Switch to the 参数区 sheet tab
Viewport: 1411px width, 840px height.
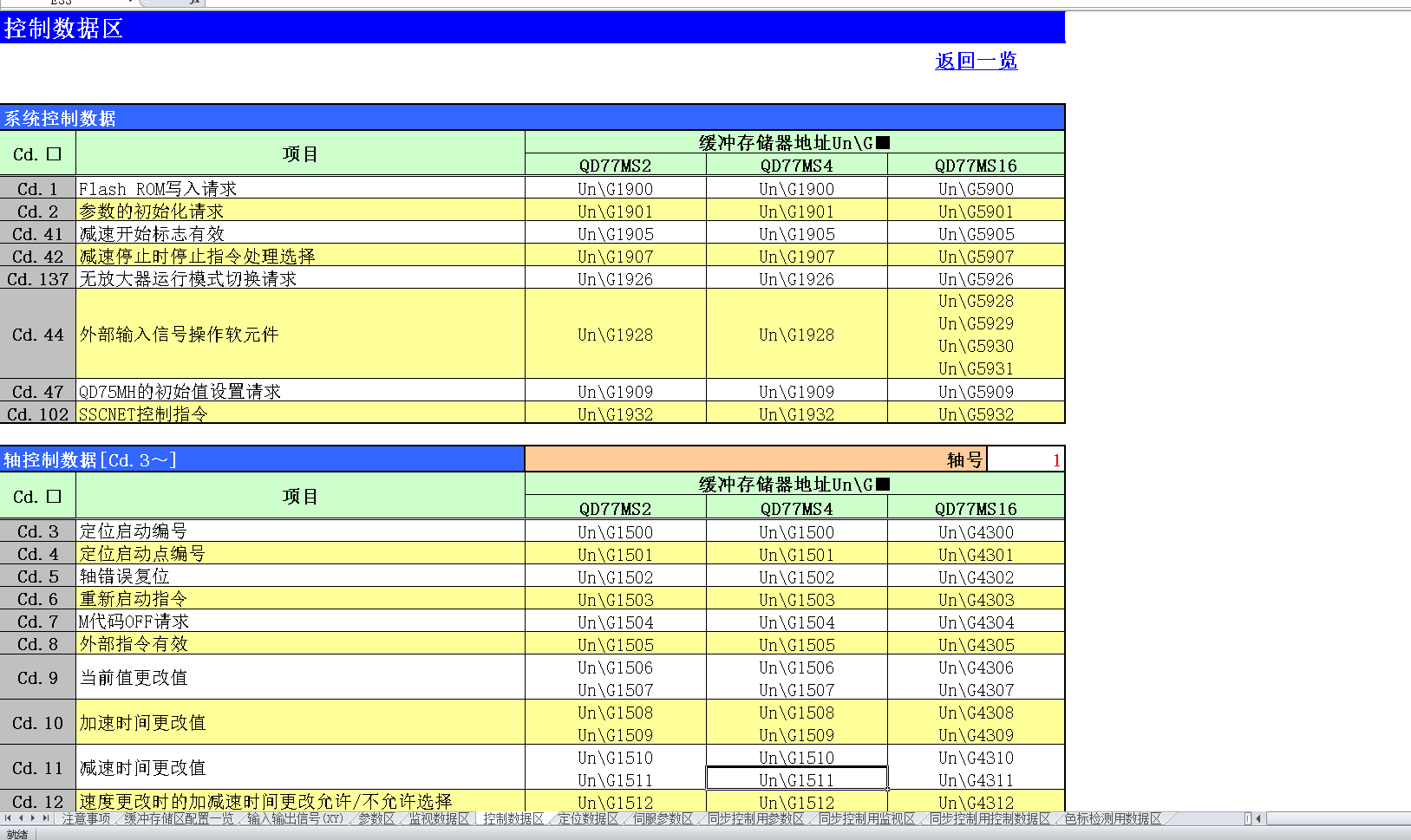coord(376,818)
